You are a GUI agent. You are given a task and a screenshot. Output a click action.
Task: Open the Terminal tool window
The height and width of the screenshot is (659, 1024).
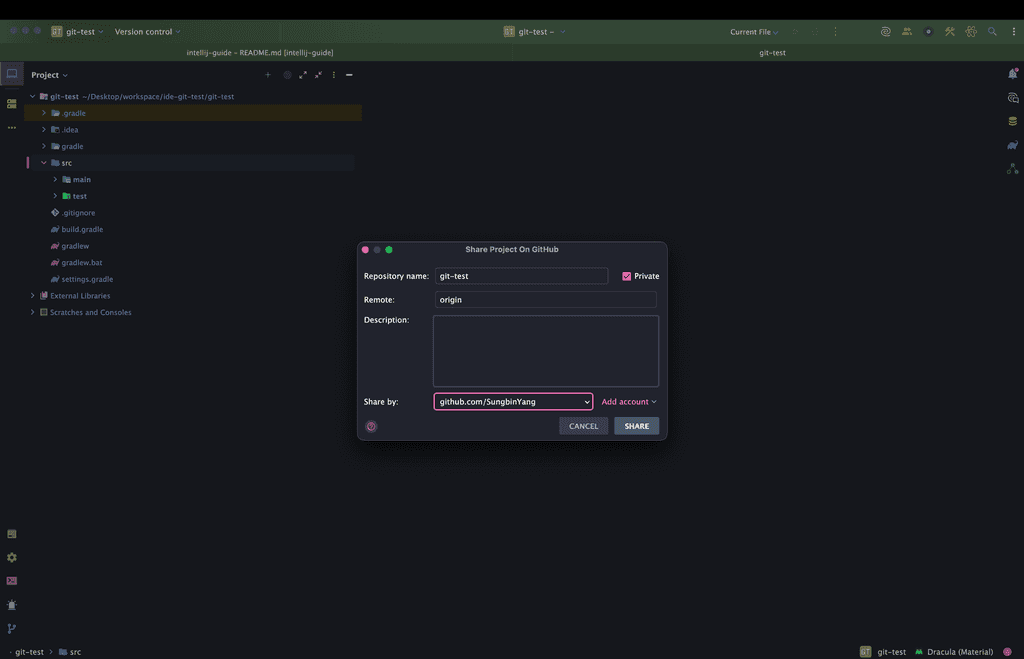click(x=12, y=581)
